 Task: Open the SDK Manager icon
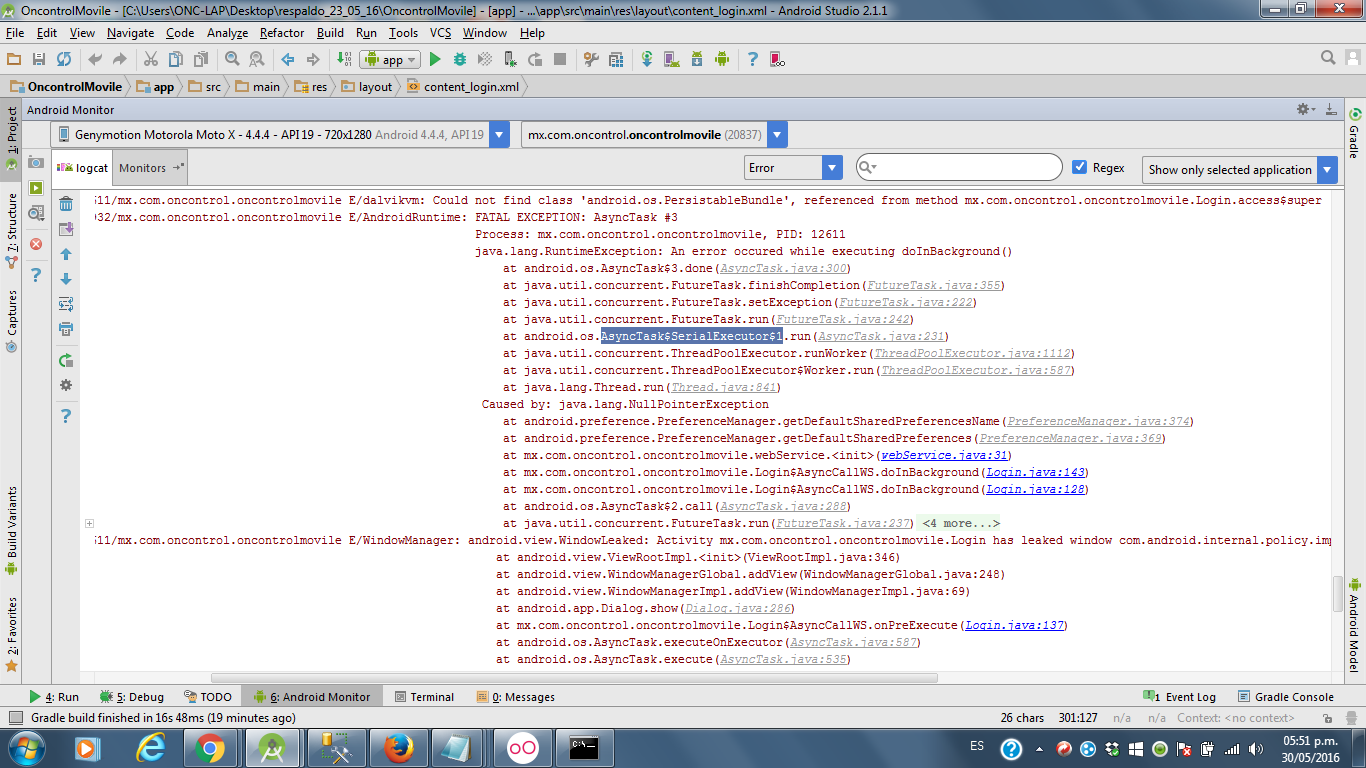click(x=697, y=60)
